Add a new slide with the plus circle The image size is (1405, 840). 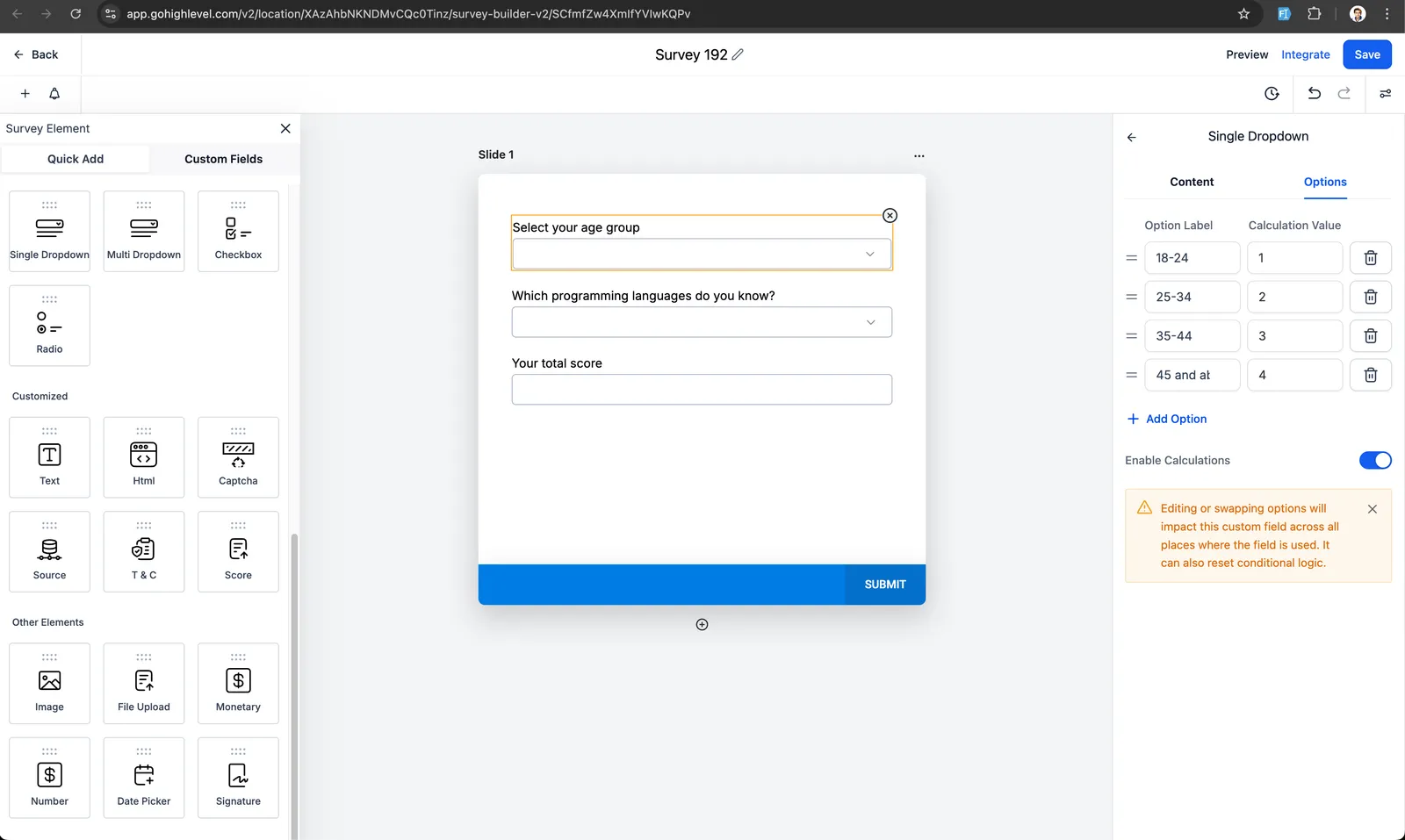coord(702,625)
